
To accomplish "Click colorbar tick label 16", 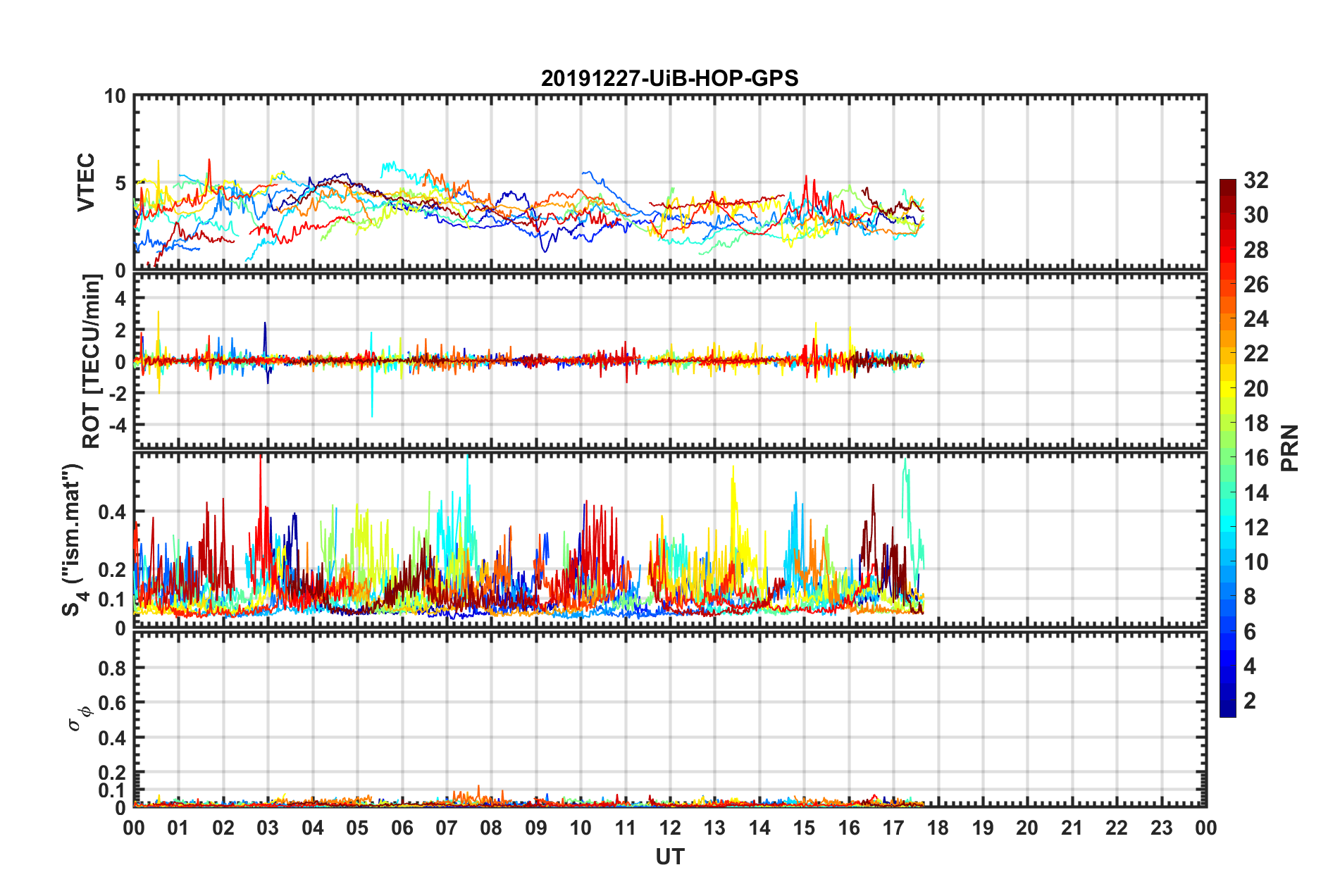I will 1255,459.
